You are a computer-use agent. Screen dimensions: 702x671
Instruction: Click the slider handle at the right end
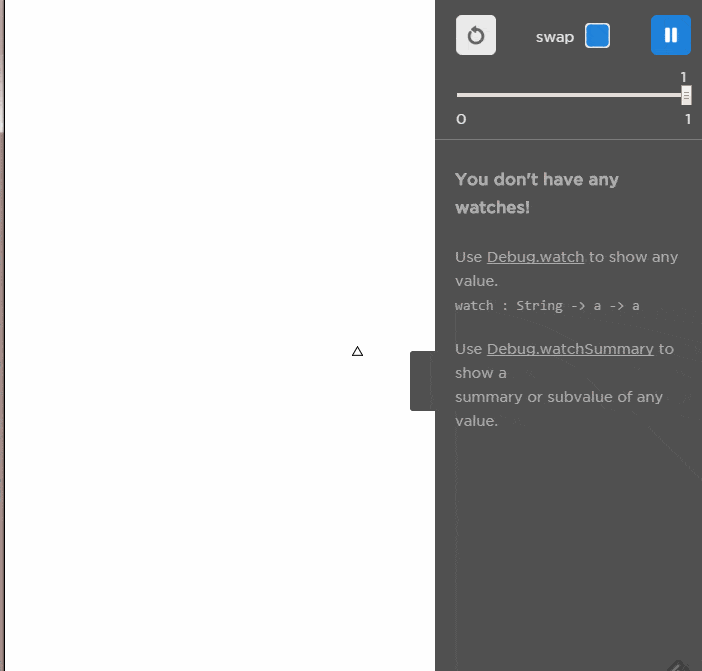pyautogui.click(x=686, y=95)
